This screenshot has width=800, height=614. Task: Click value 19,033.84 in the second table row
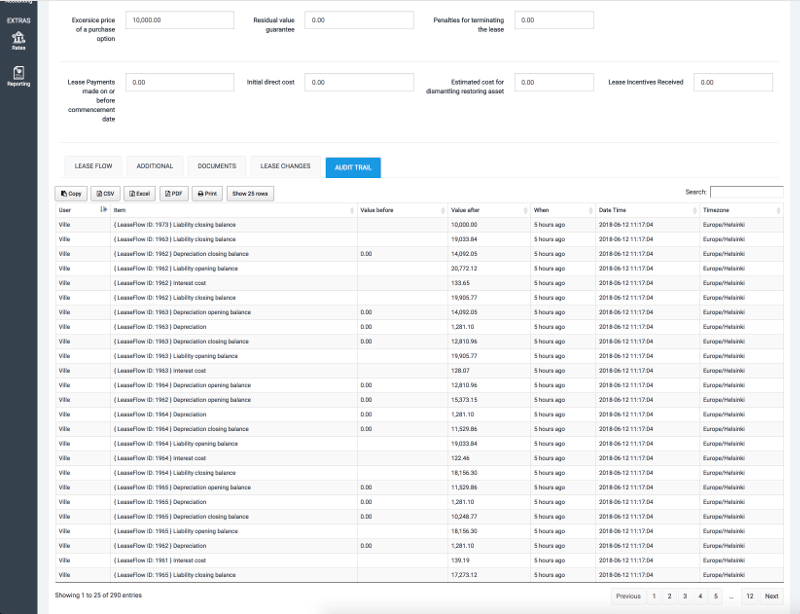point(464,239)
